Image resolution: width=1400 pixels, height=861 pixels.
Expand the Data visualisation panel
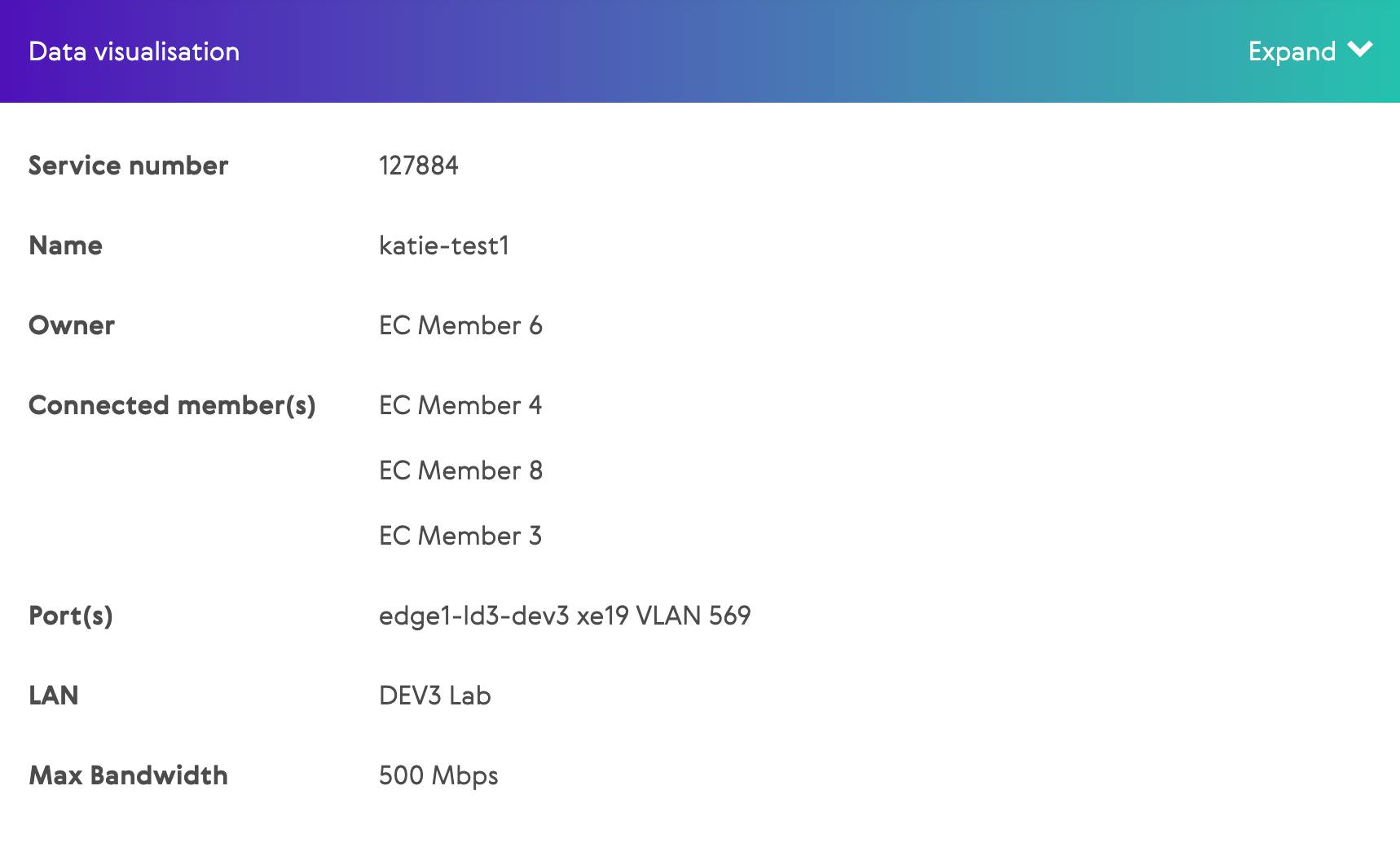[x=1292, y=51]
